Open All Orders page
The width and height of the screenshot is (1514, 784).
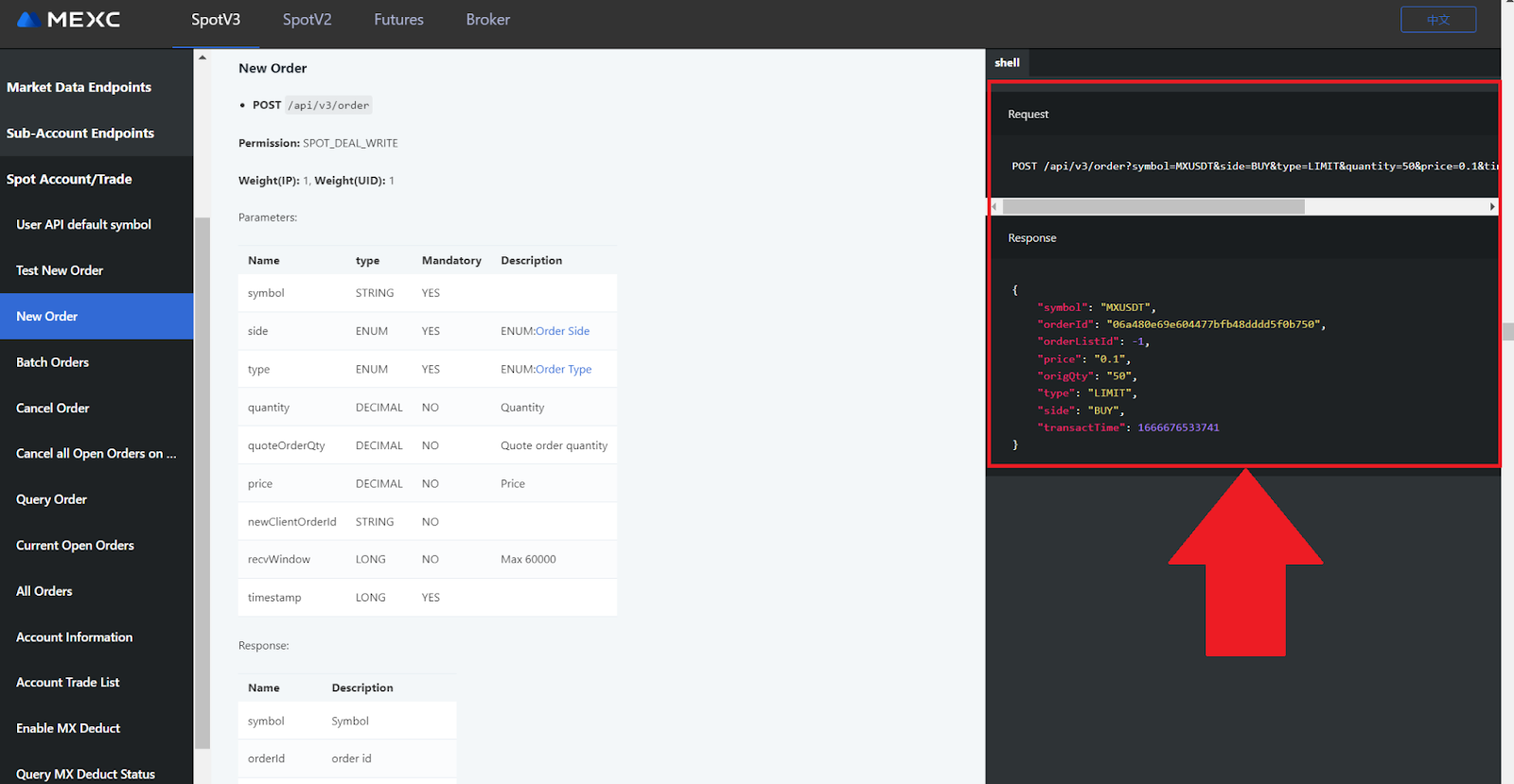(44, 591)
